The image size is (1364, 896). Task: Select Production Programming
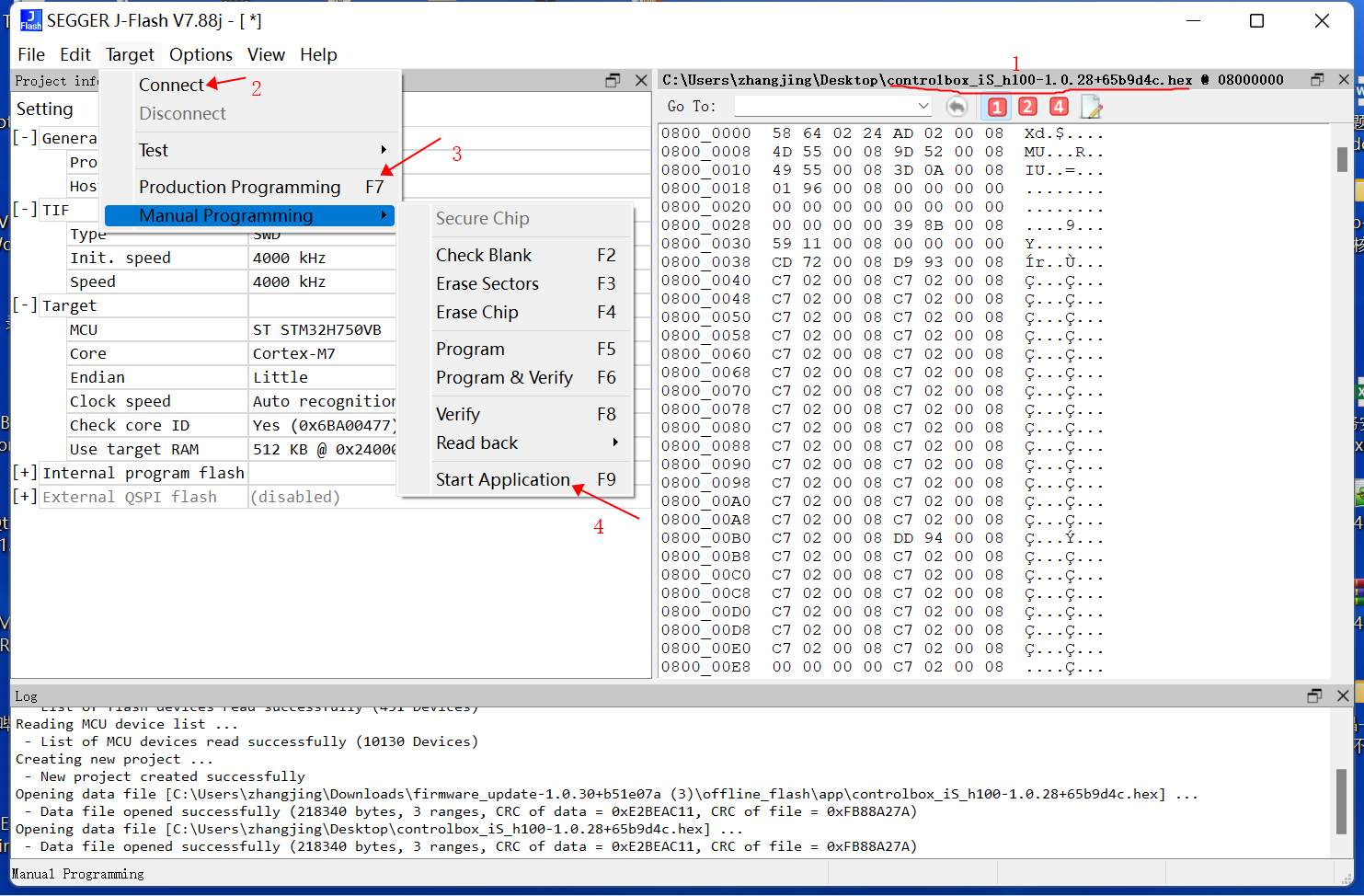point(250,187)
